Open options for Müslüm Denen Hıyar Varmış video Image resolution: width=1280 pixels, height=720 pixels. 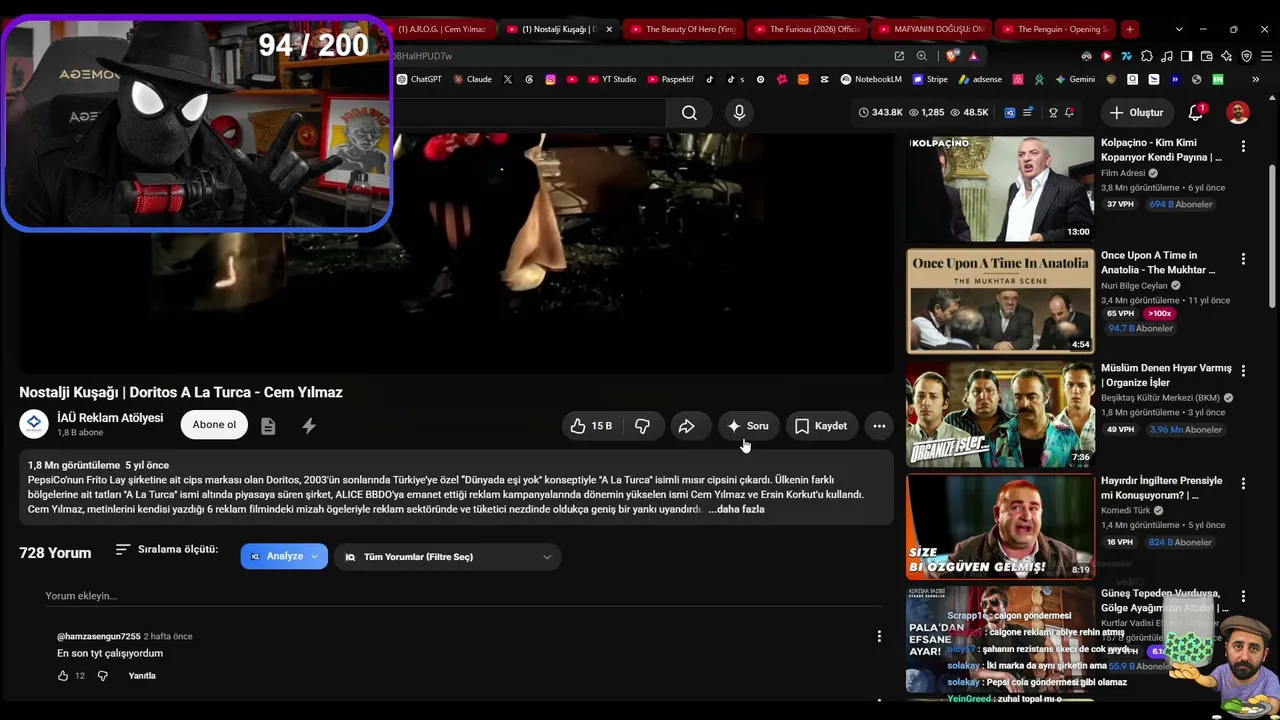(1243, 372)
